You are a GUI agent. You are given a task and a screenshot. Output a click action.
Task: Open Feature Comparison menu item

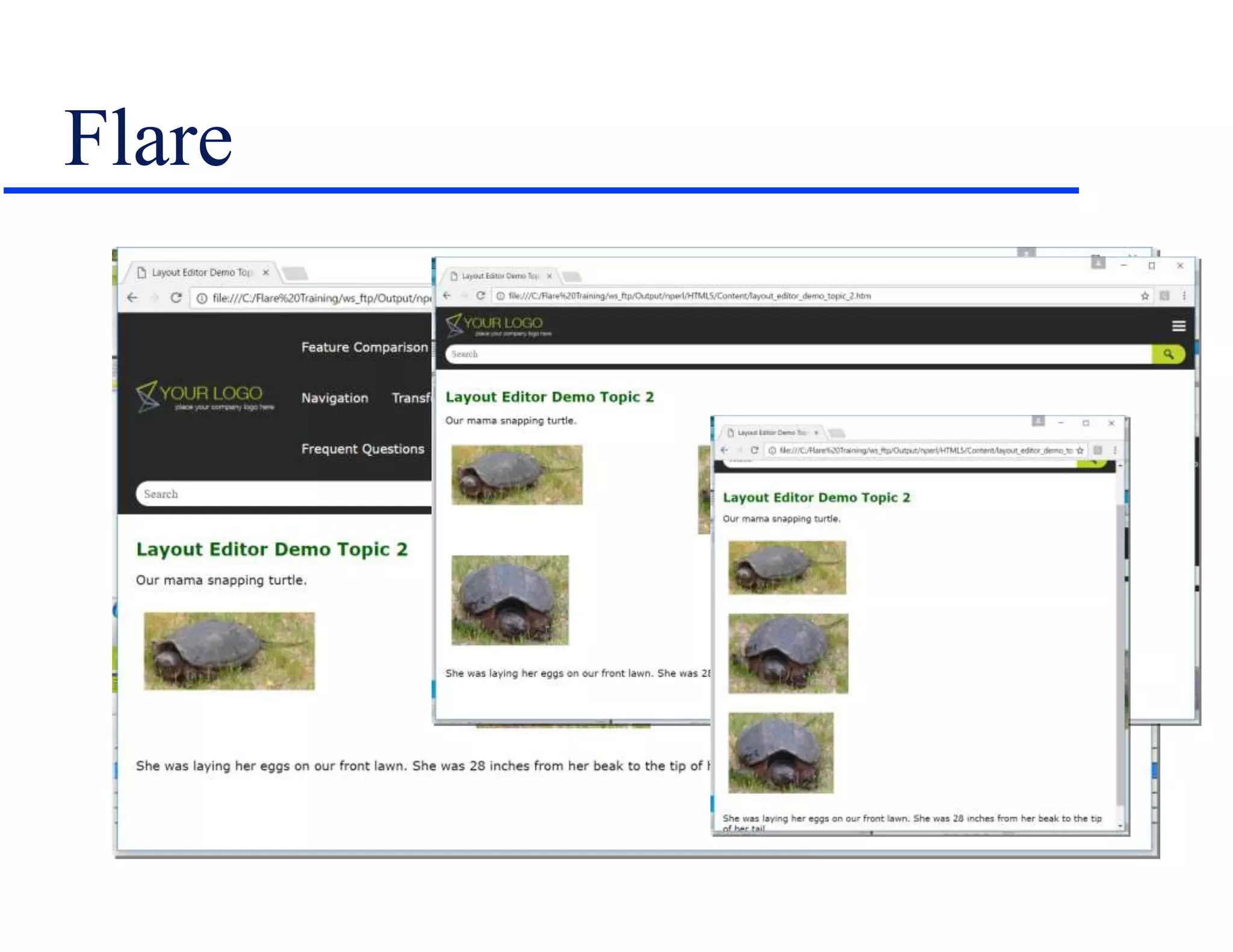click(364, 347)
